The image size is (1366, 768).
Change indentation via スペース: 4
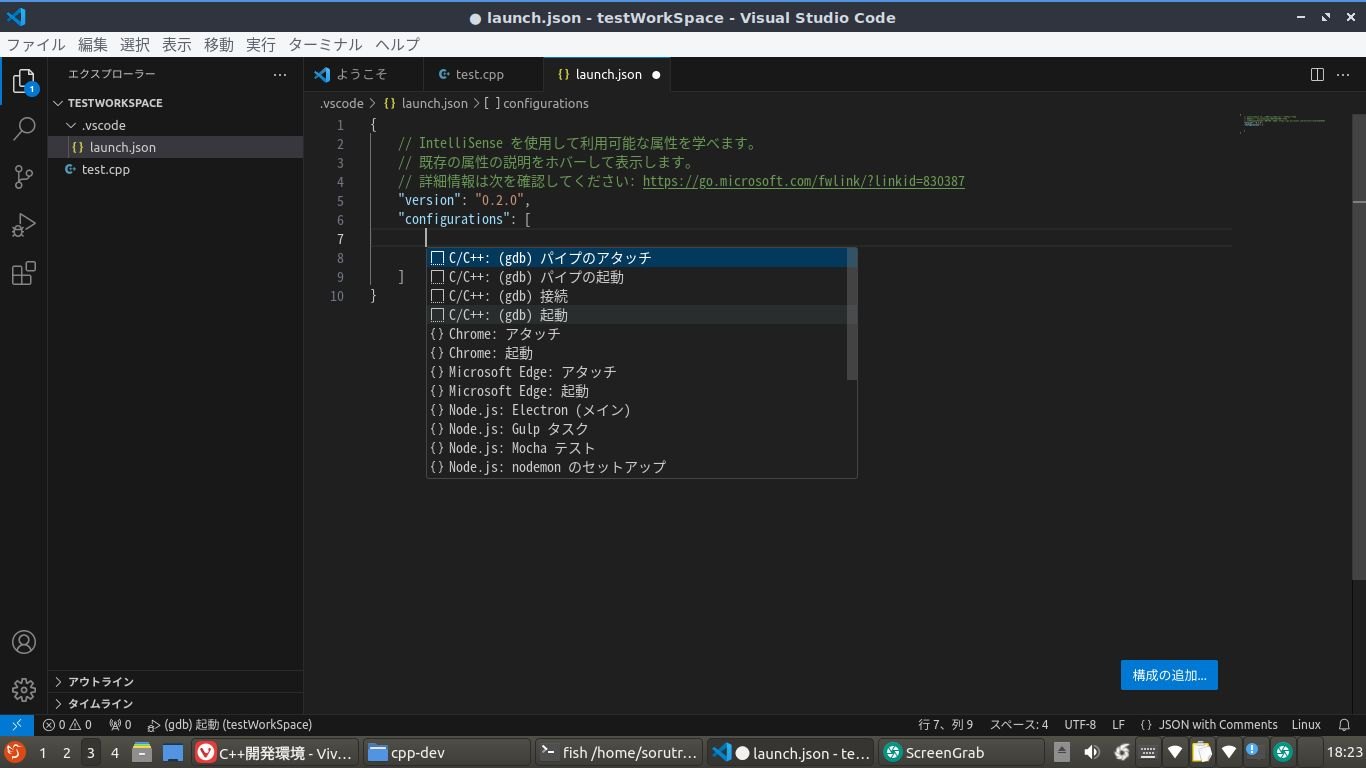[1019, 725]
